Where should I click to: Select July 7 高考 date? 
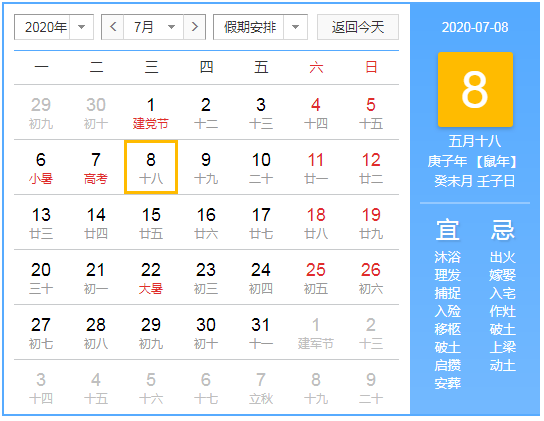click(x=96, y=168)
